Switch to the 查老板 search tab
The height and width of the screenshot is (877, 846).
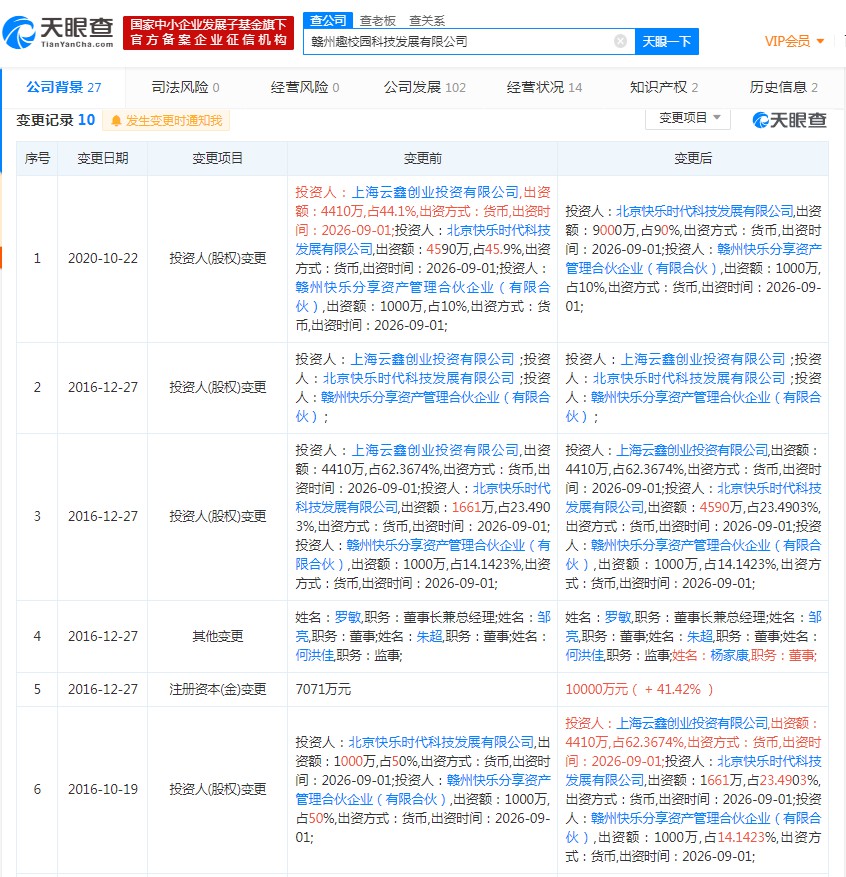[377, 21]
